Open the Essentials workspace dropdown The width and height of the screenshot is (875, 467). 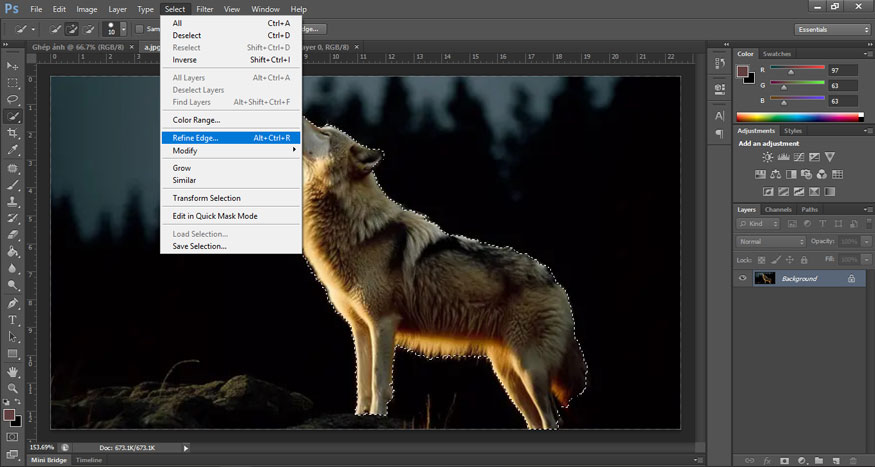pos(832,29)
